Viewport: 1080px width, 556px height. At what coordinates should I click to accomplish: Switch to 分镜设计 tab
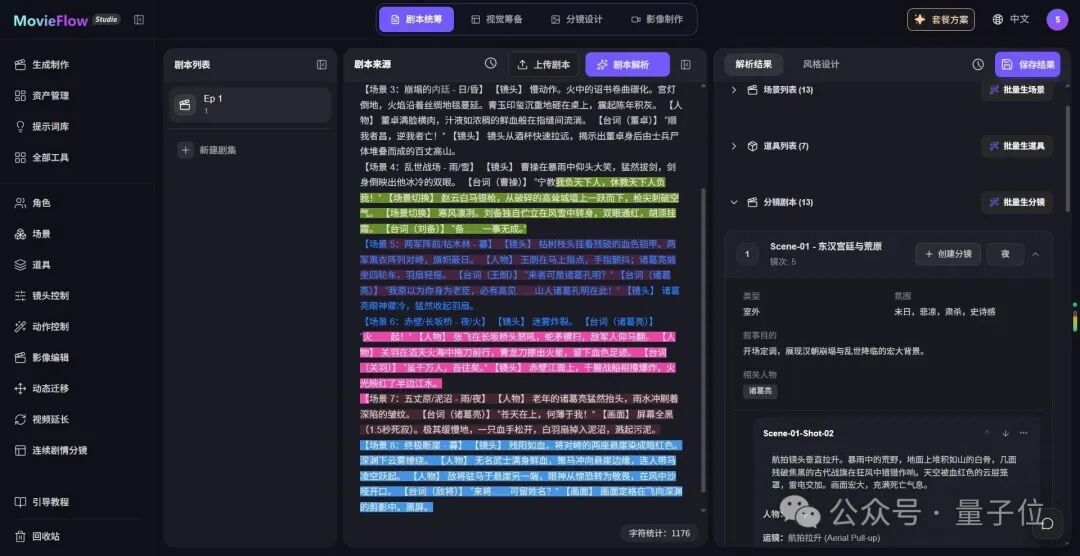tap(577, 19)
